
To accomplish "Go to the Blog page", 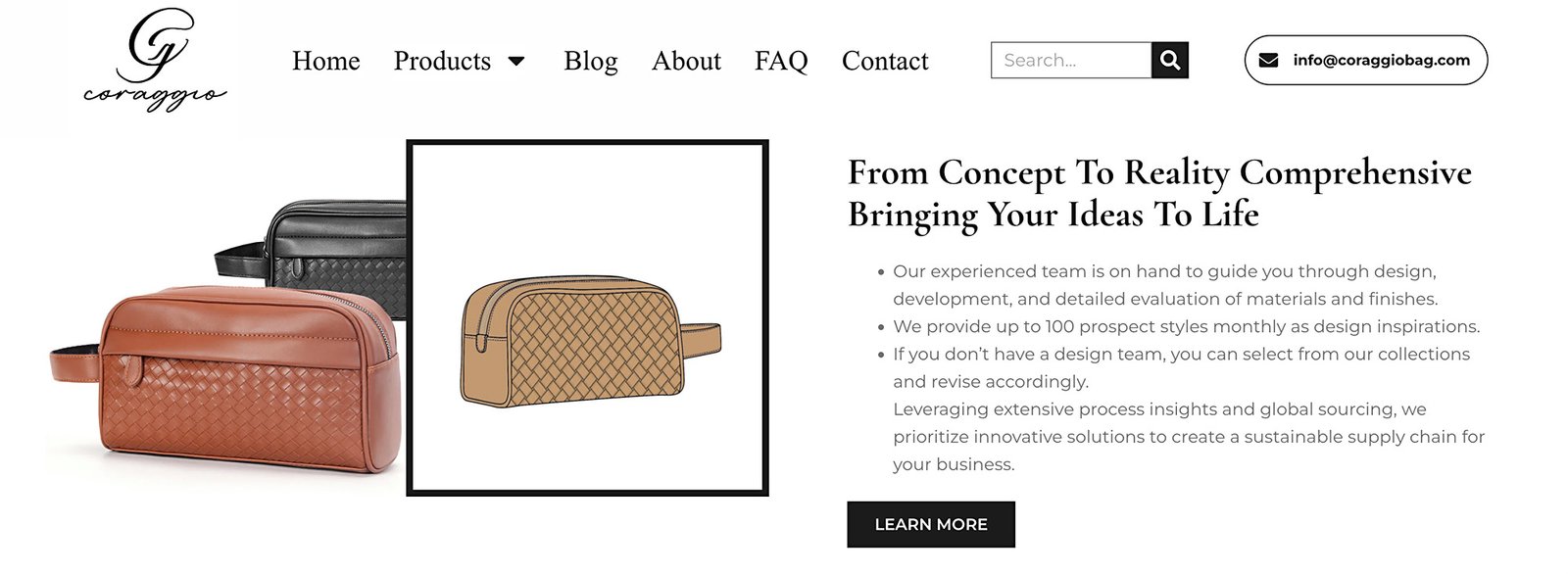I will click(591, 61).
